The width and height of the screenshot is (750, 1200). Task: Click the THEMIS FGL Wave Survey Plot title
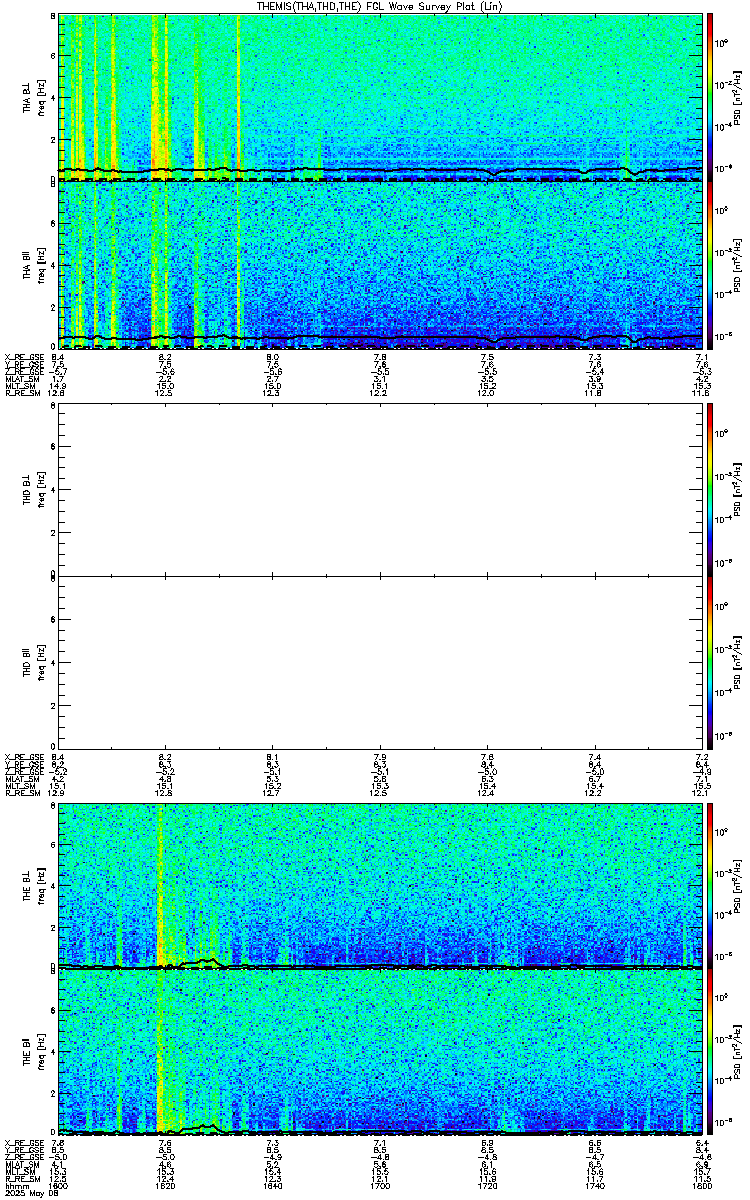tap(381, 6)
